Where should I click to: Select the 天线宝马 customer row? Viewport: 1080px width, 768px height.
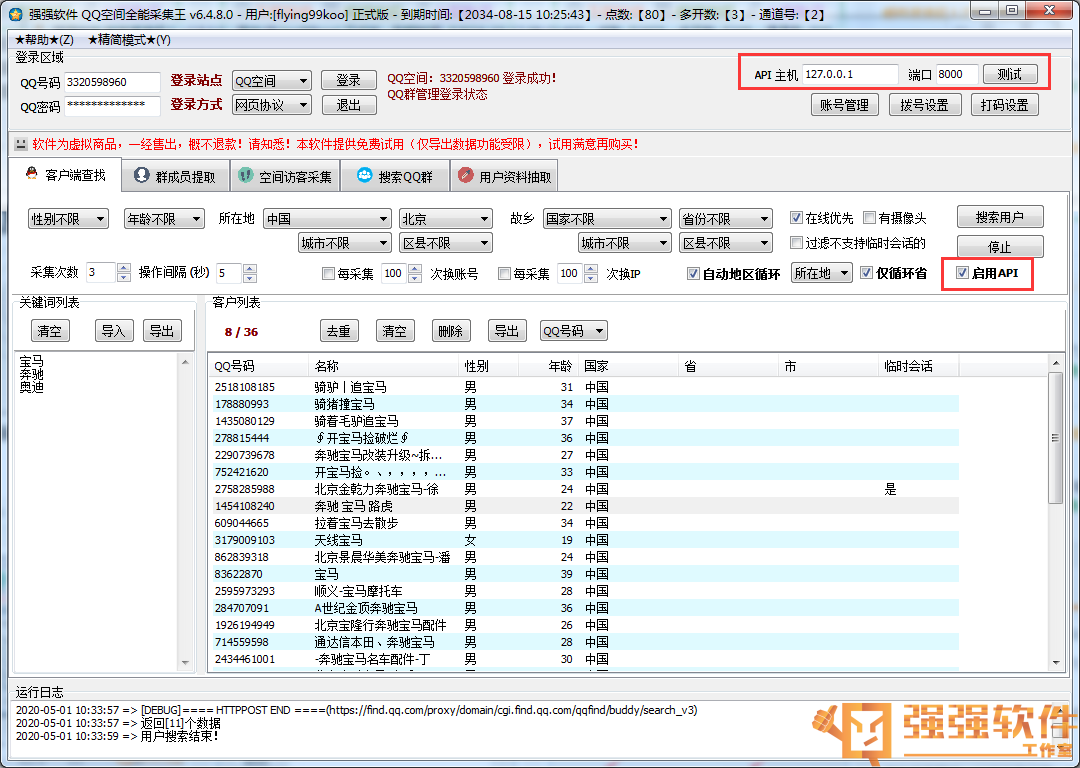click(x=583, y=540)
